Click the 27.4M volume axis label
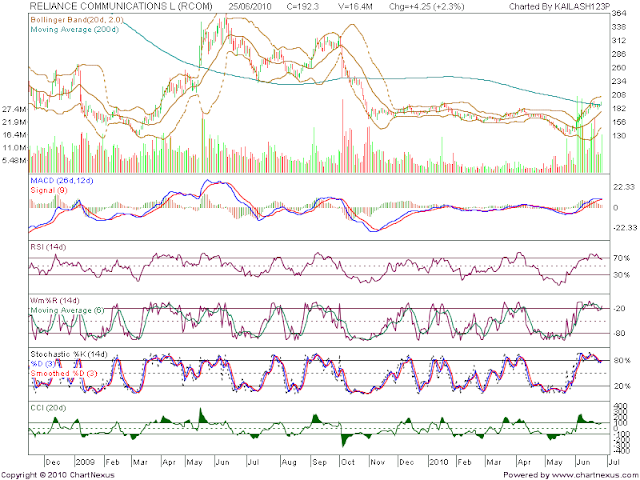Screen dimensions: 640x480 pos(14,109)
